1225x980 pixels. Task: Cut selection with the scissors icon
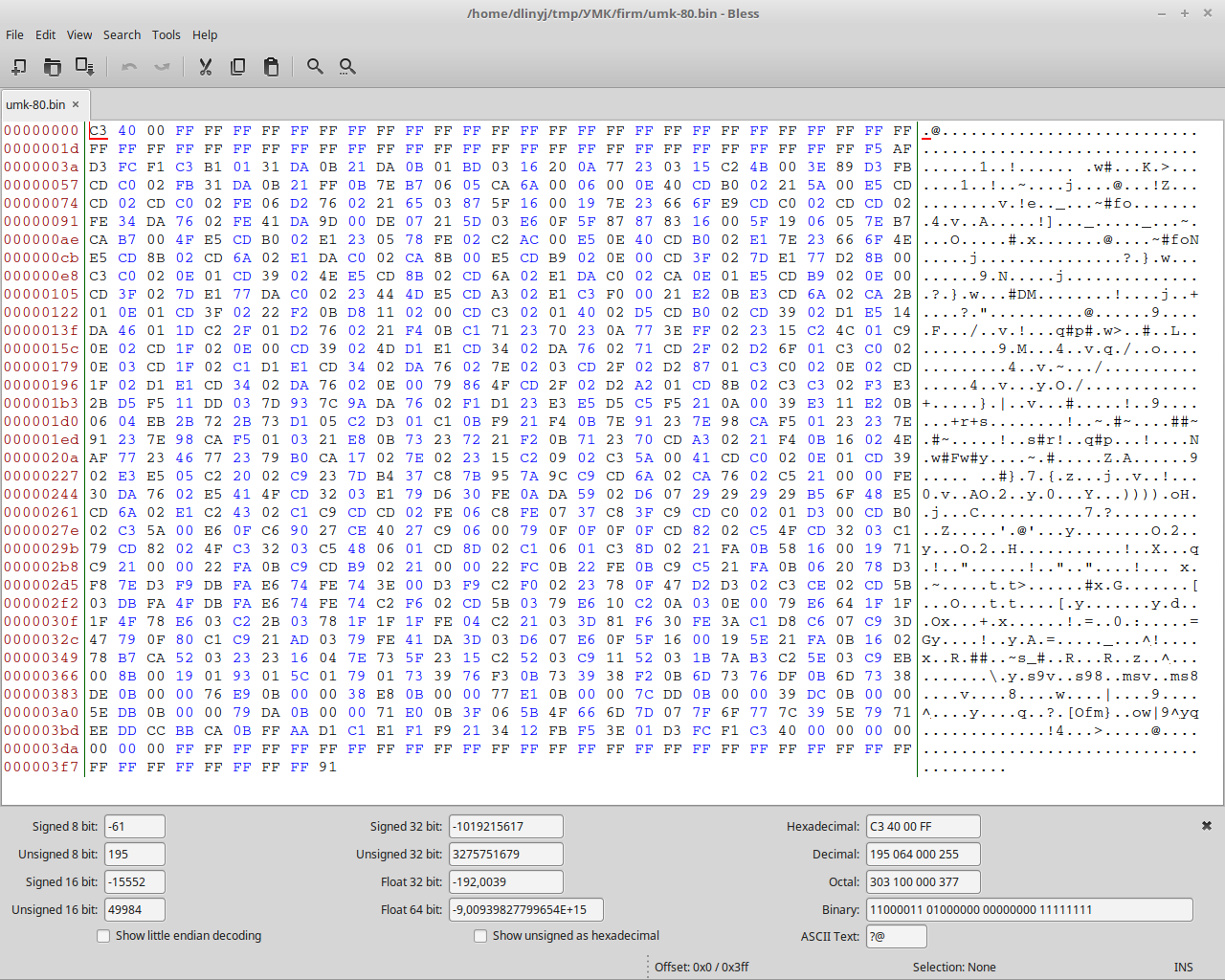(205, 66)
